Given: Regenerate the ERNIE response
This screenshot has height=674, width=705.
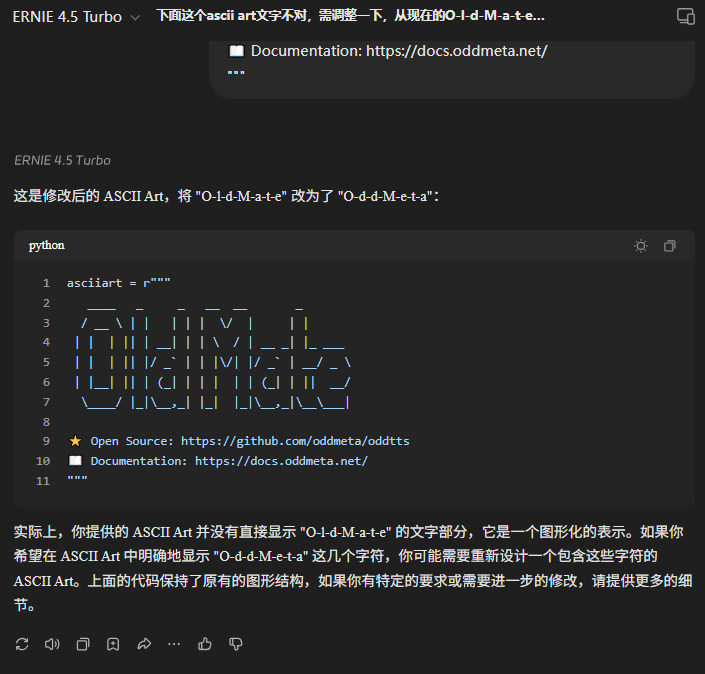Looking at the screenshot, I should click(22, 644).
